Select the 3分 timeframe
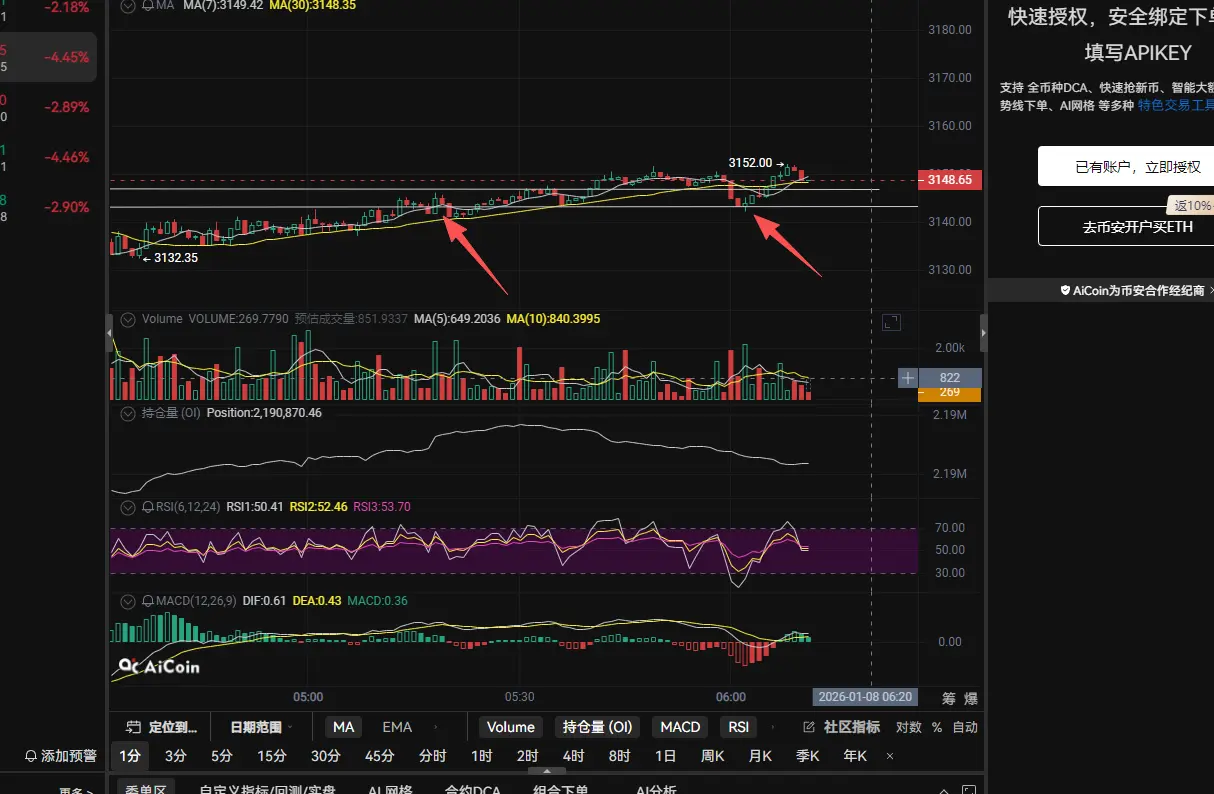This screenshot has width=1214, height=794. (176, 756)
